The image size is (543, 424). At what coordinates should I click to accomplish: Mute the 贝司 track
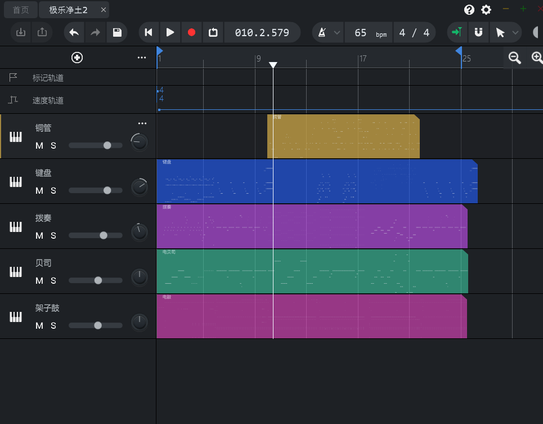[39, 281]
